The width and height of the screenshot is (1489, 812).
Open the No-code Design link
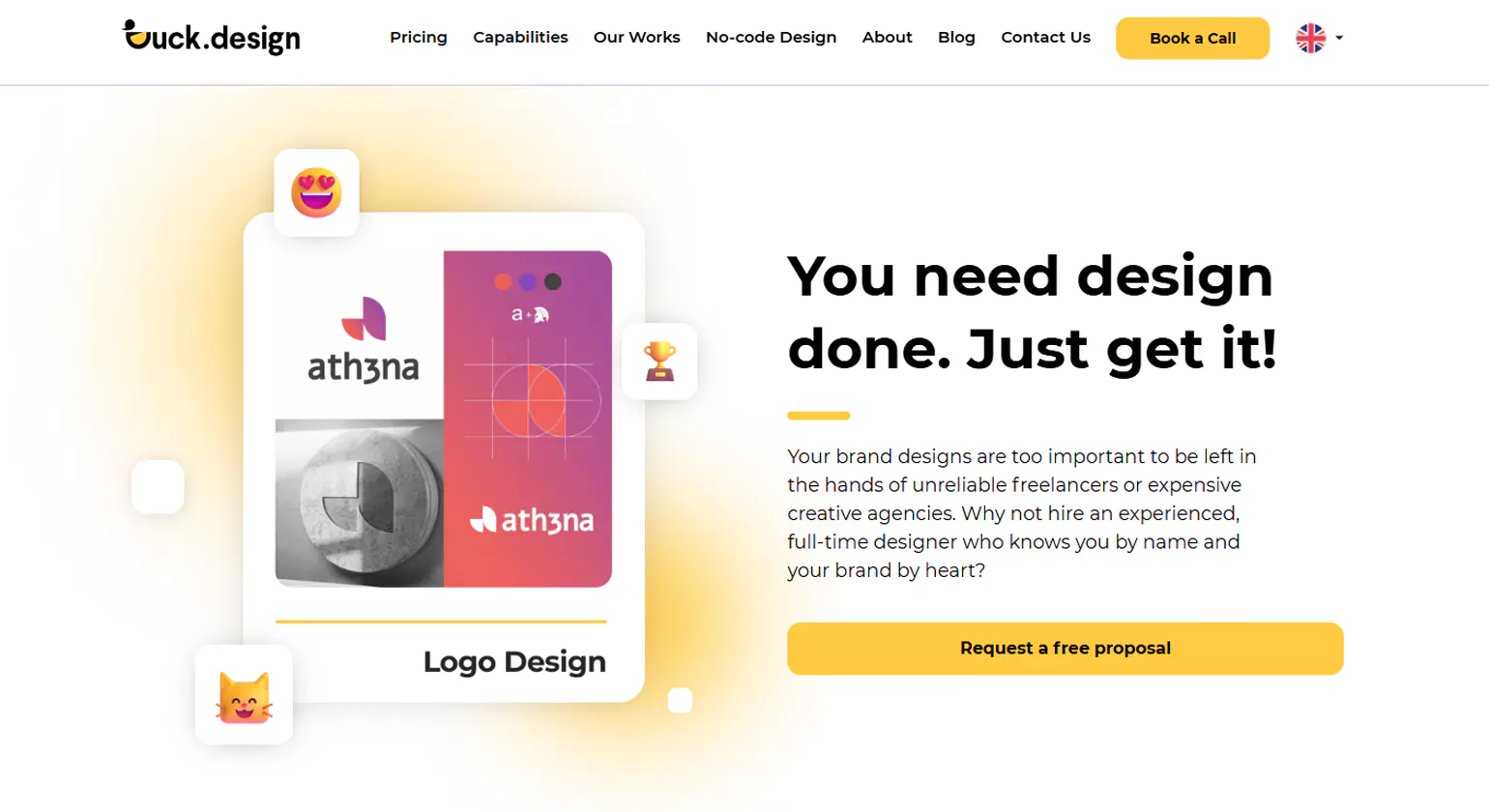[x=771, y=37]
